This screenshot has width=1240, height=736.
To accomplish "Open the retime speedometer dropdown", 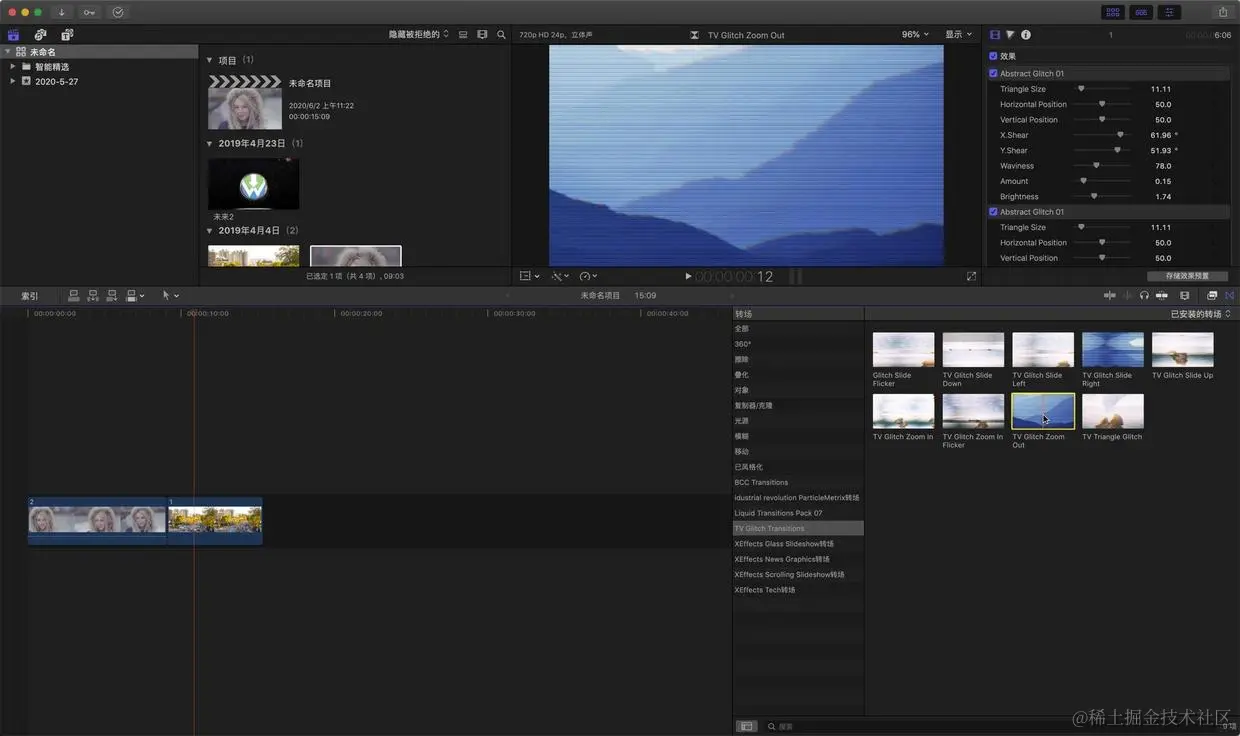I will [588, 276].
